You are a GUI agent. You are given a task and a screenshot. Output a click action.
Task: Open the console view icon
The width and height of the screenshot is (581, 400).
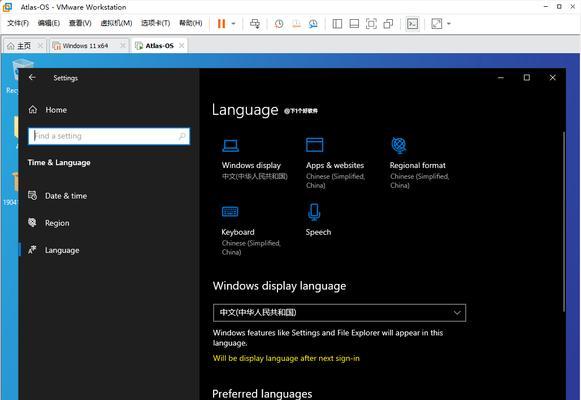412,24
